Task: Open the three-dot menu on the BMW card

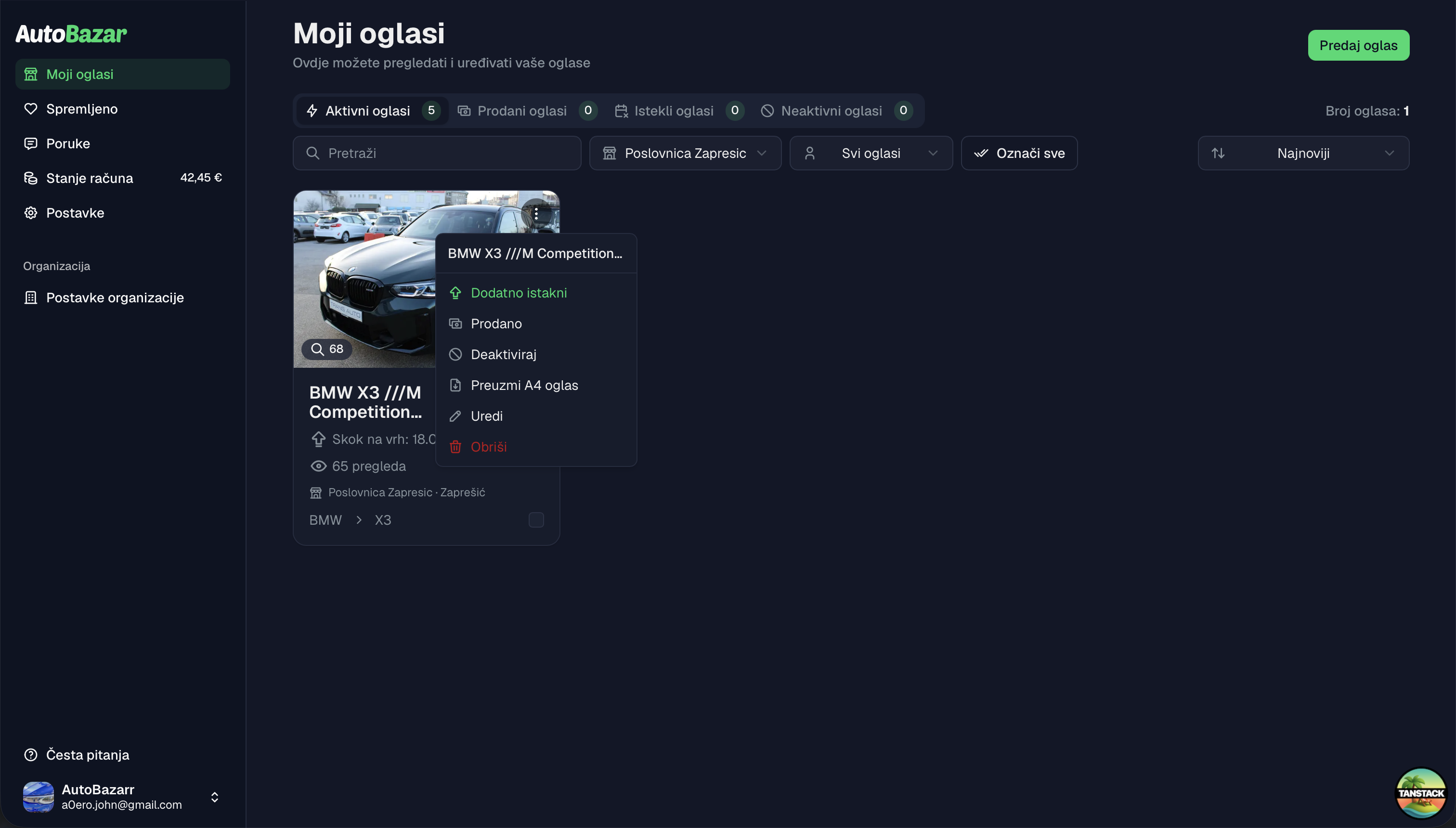Action: pos(536,214)
